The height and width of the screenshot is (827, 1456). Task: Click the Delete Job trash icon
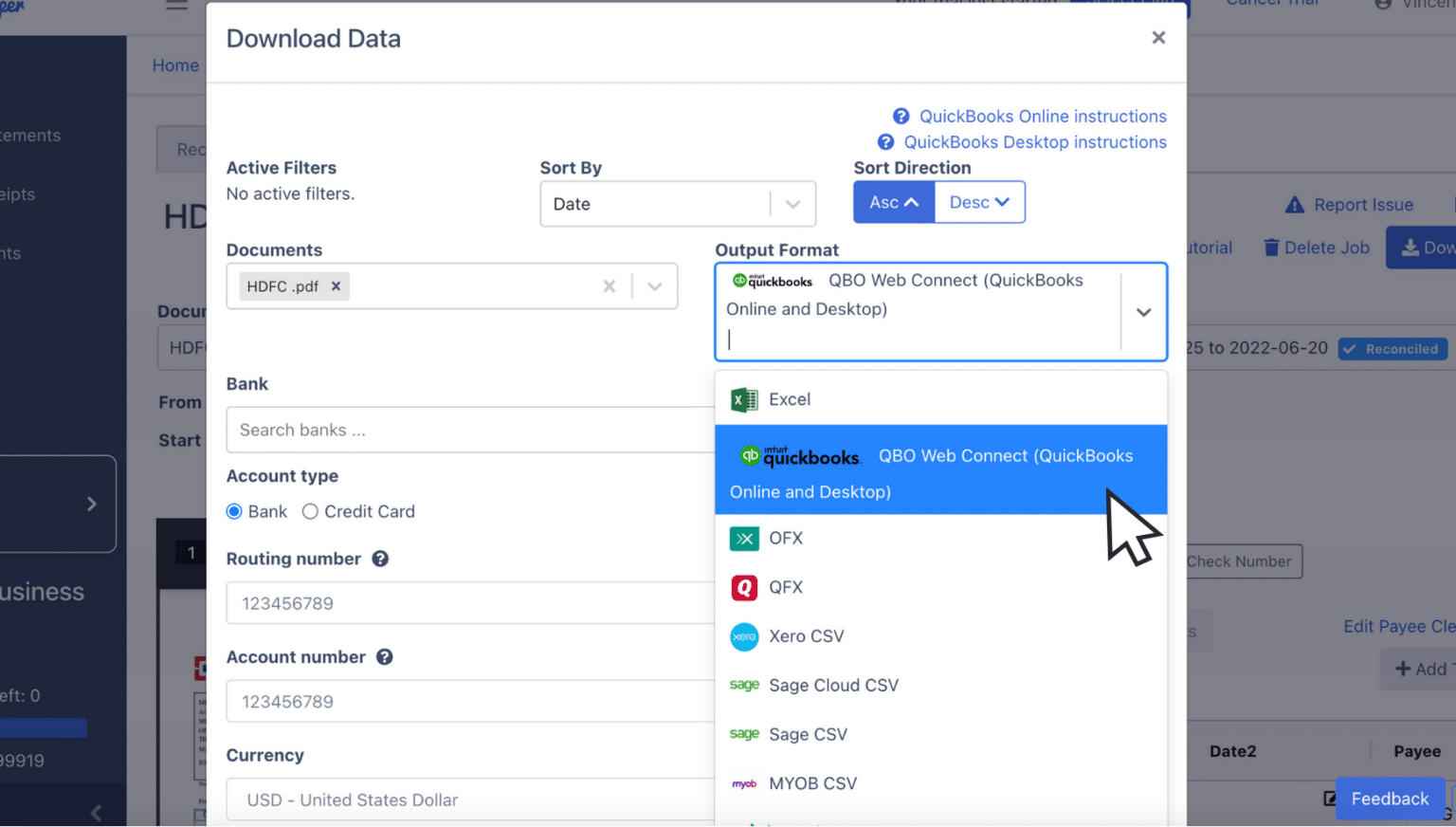click(1270, 247)
